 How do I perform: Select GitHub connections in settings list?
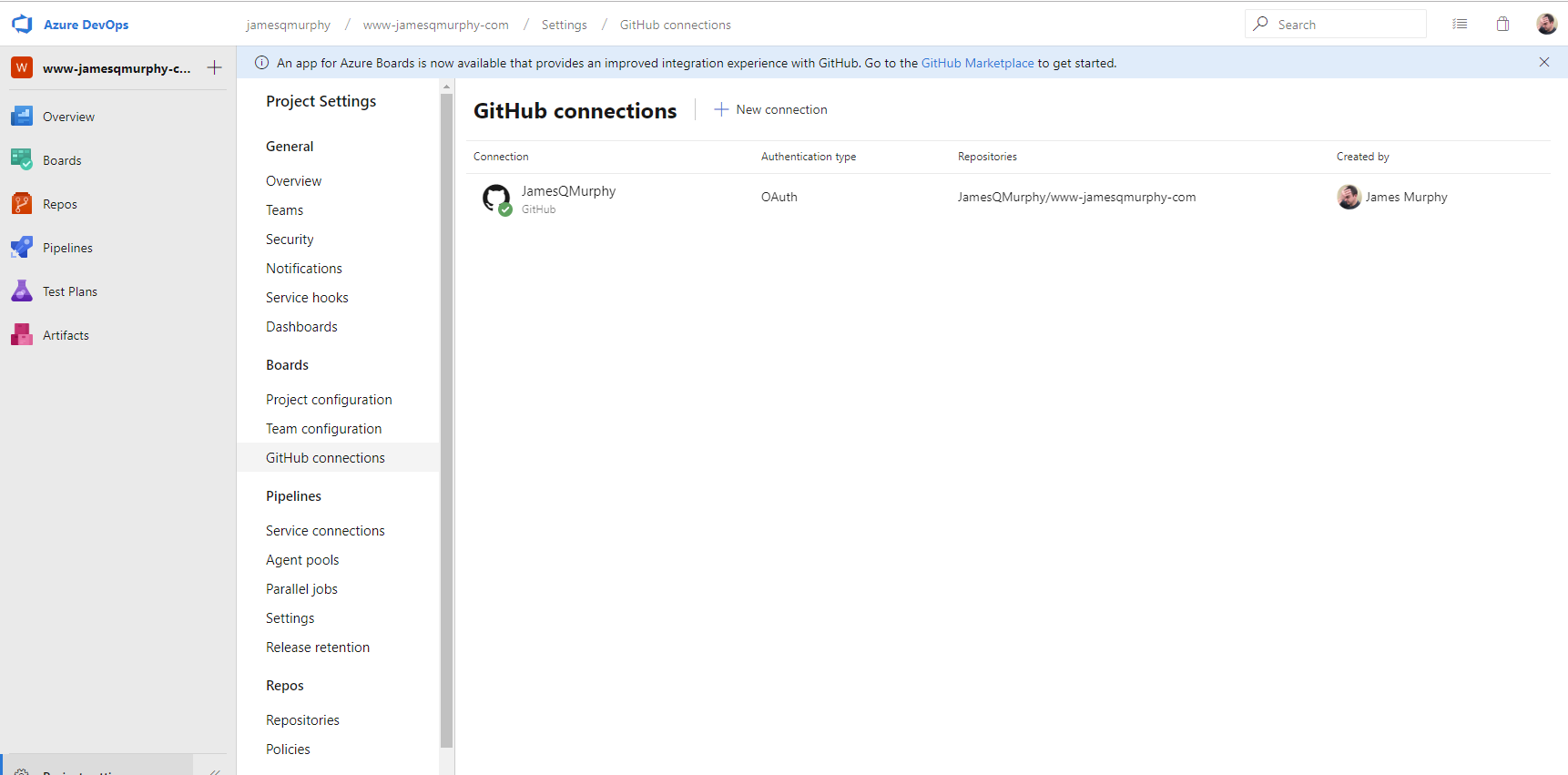338,458
